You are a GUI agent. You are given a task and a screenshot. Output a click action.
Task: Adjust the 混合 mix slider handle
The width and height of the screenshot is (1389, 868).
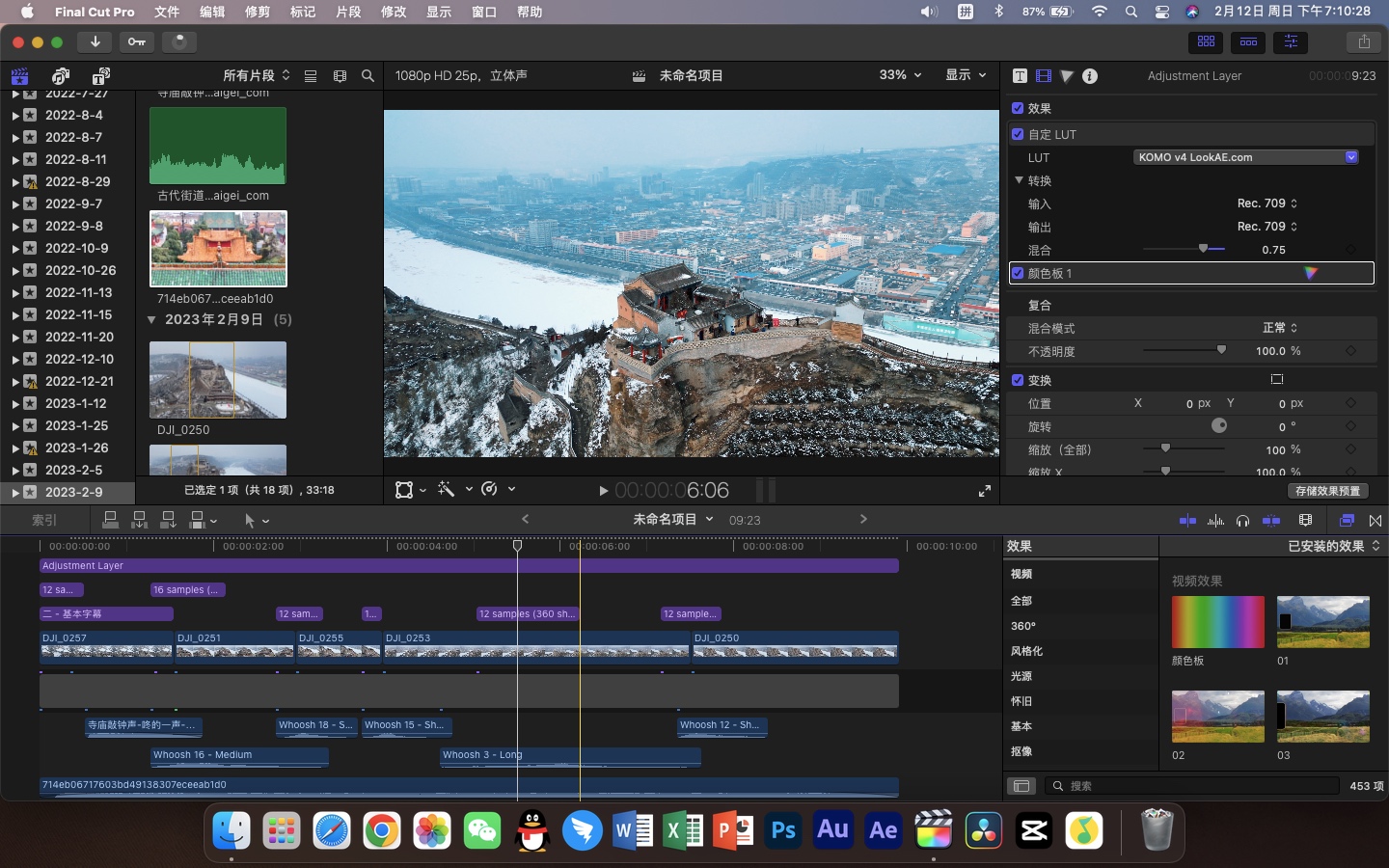point(1203,250)
